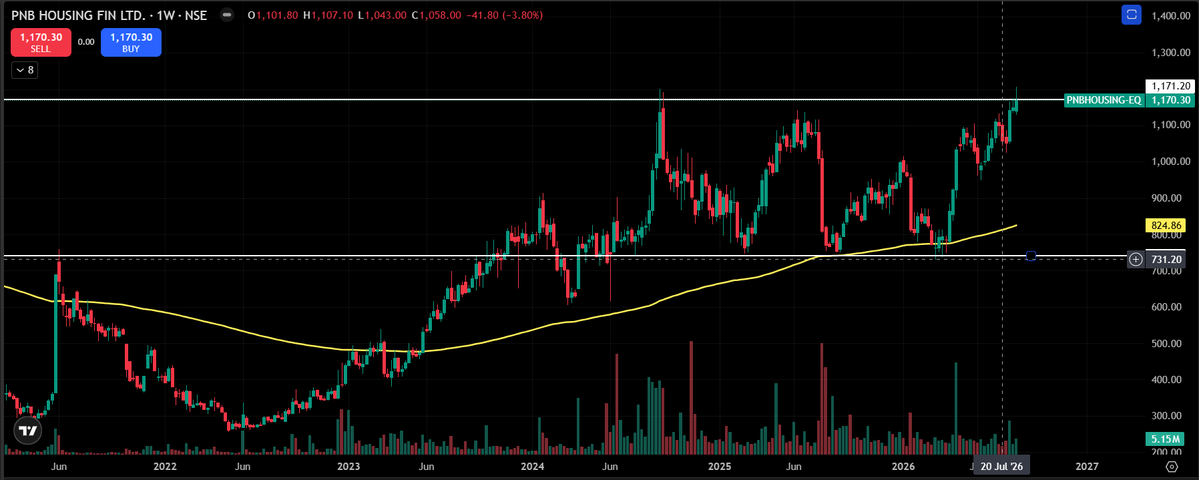Click the 1,000.00 price scale label
The image size is (1199, 480).
1170,161
